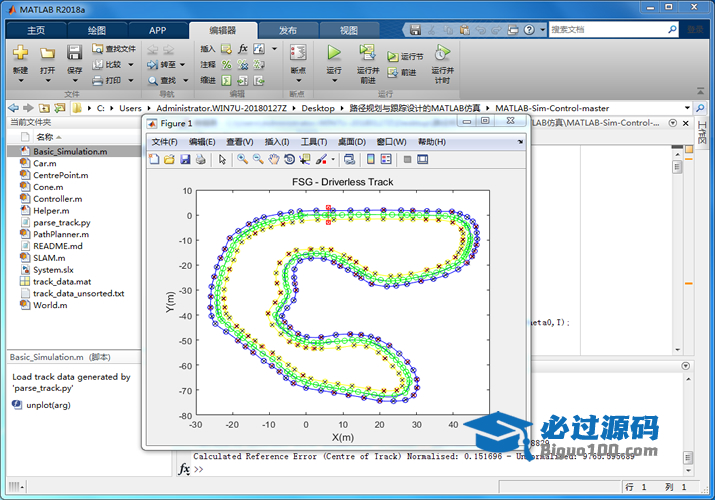Expand the 新建 (New) dropdown arrow
The height and width of the screenshot is (500, 715).
[x=21, y=81]
